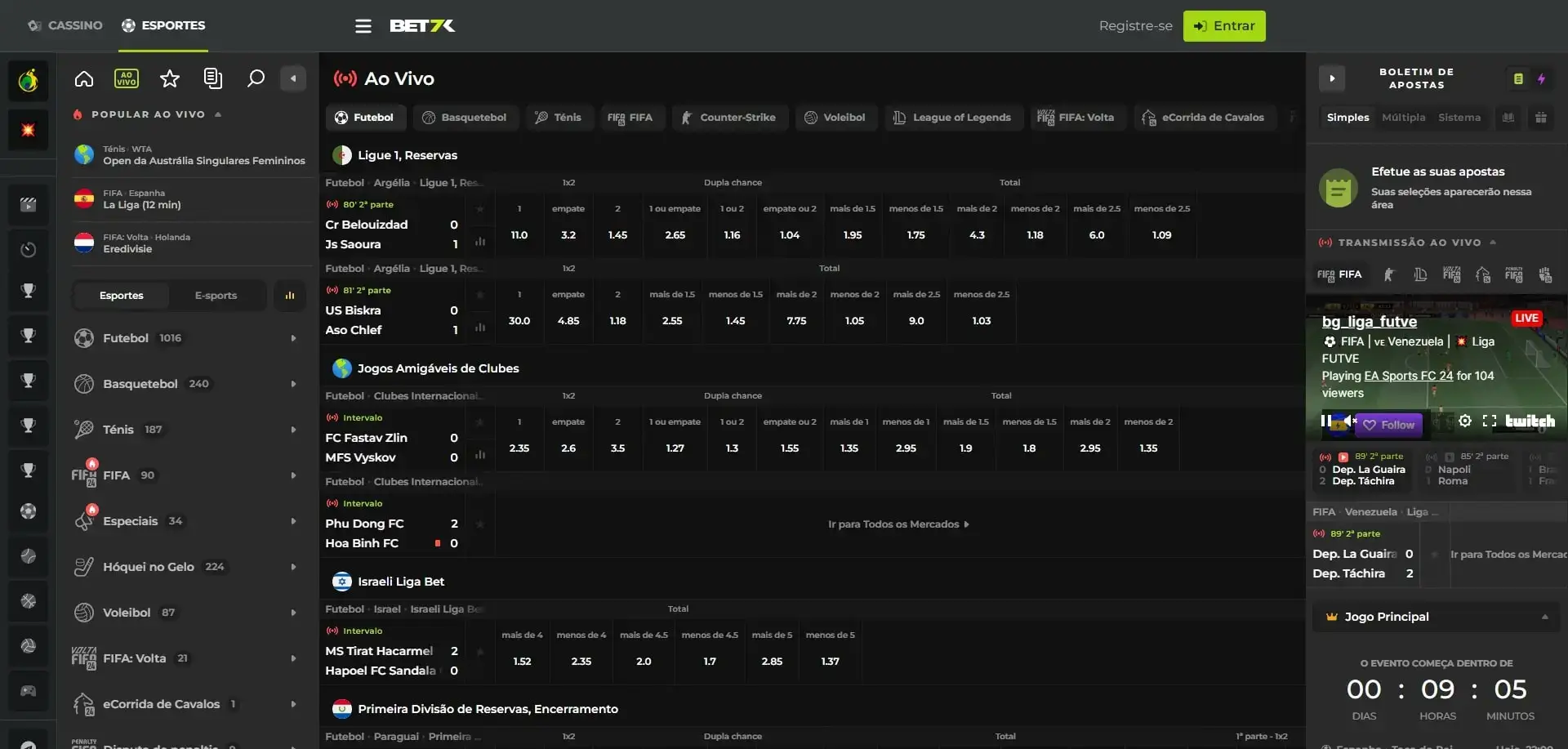
Task: Switch bet slip to Múltipla mode
Action: [1403, 117]
